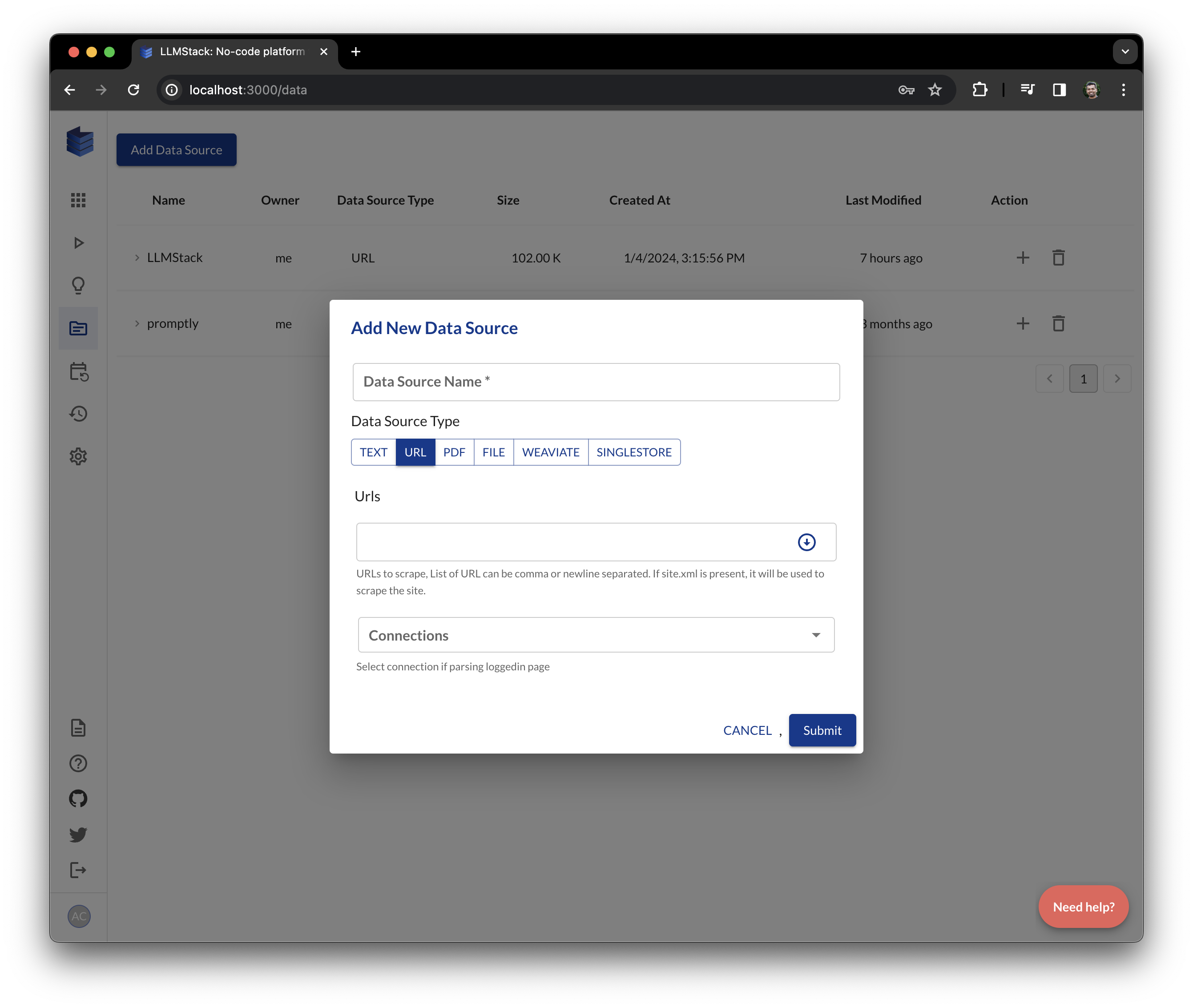This screenshot has height=1008, width=1193.
Task: Open the Twitter icon in sidebar
Action: point(78,834)
